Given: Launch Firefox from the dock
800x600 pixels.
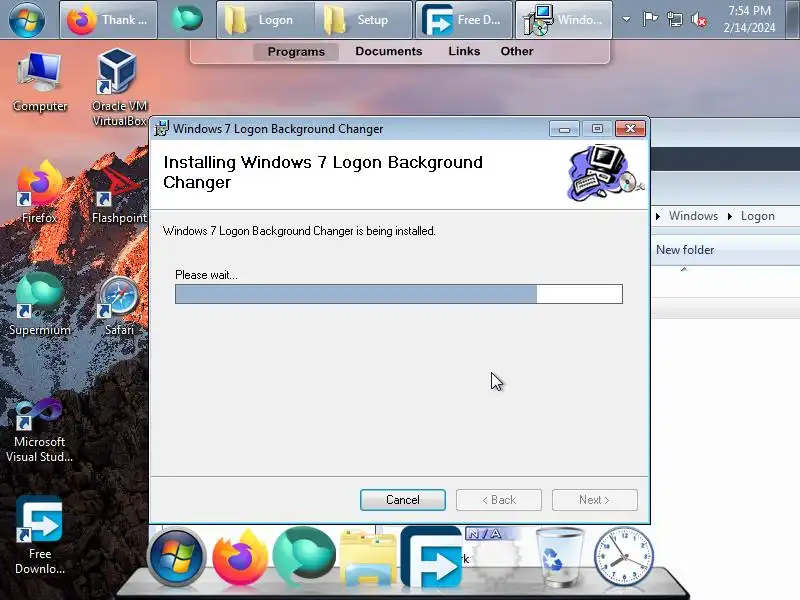Looking at the screenshot, I should click(239, 557).
